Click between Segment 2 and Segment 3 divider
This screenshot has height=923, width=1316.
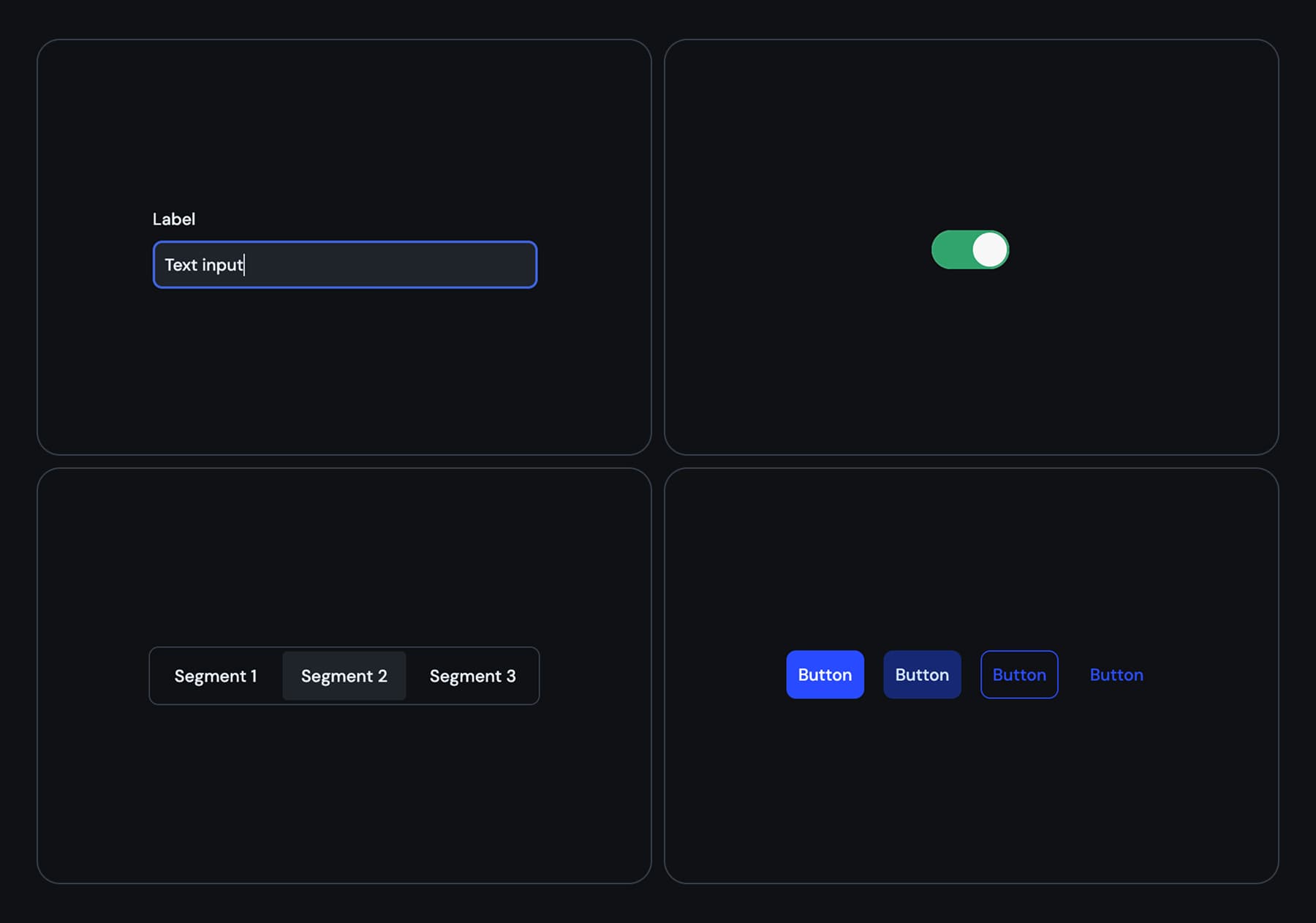(x=407, y=675)
